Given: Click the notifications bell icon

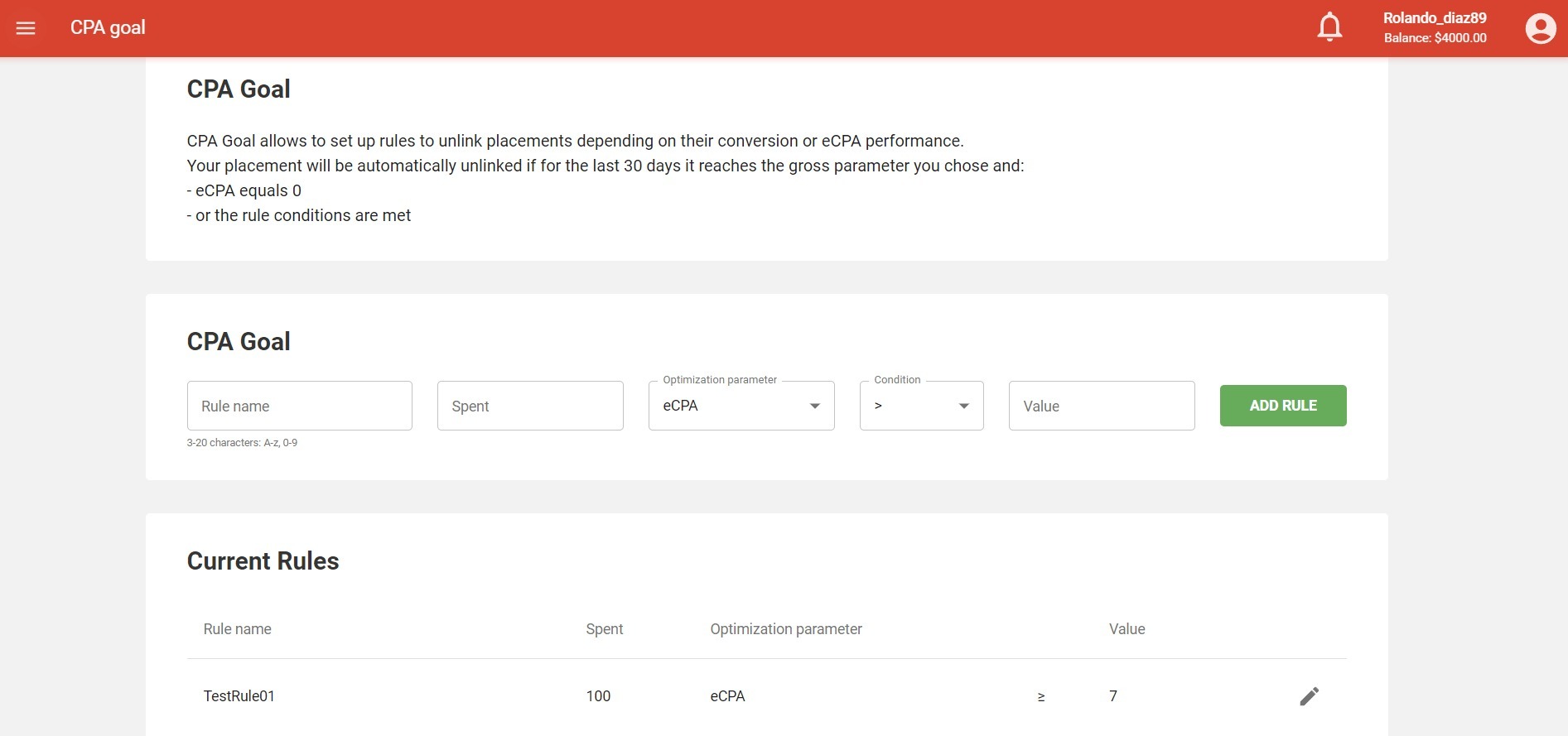Looking at the screenshot, I should point(1329,27).
